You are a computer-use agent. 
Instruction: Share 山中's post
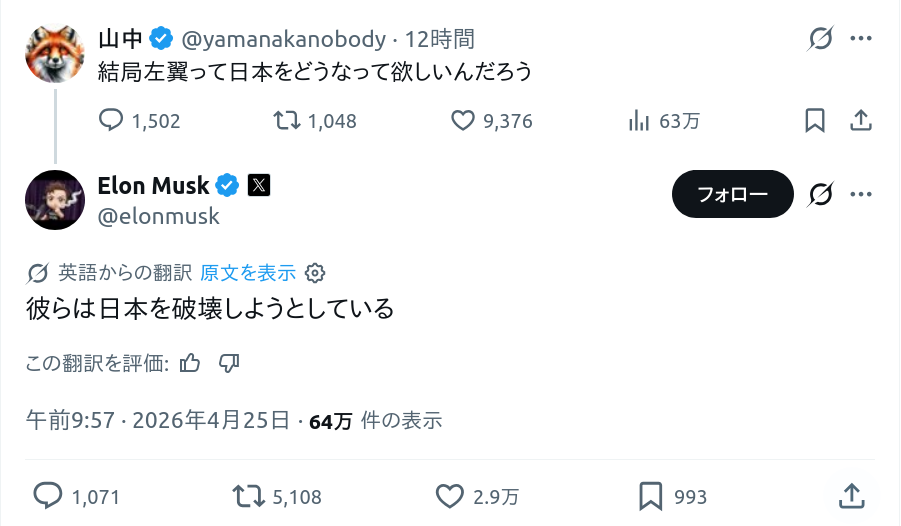[859, 121]
